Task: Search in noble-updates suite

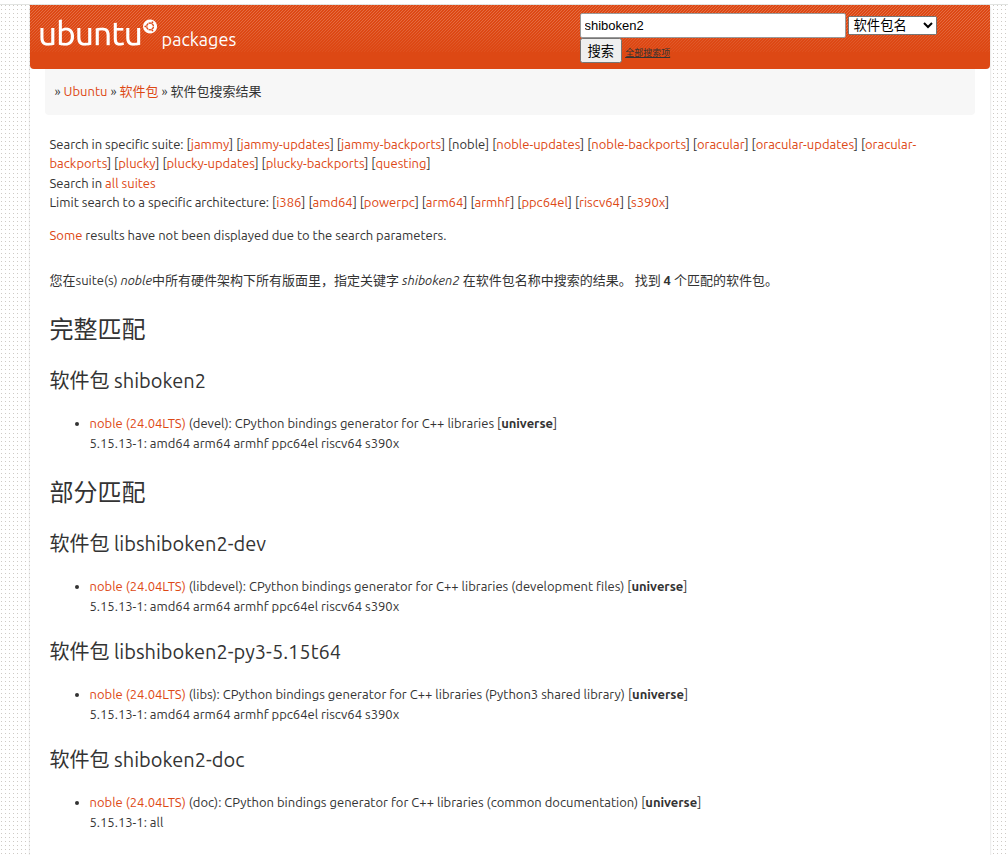Action: click(538, 145)
